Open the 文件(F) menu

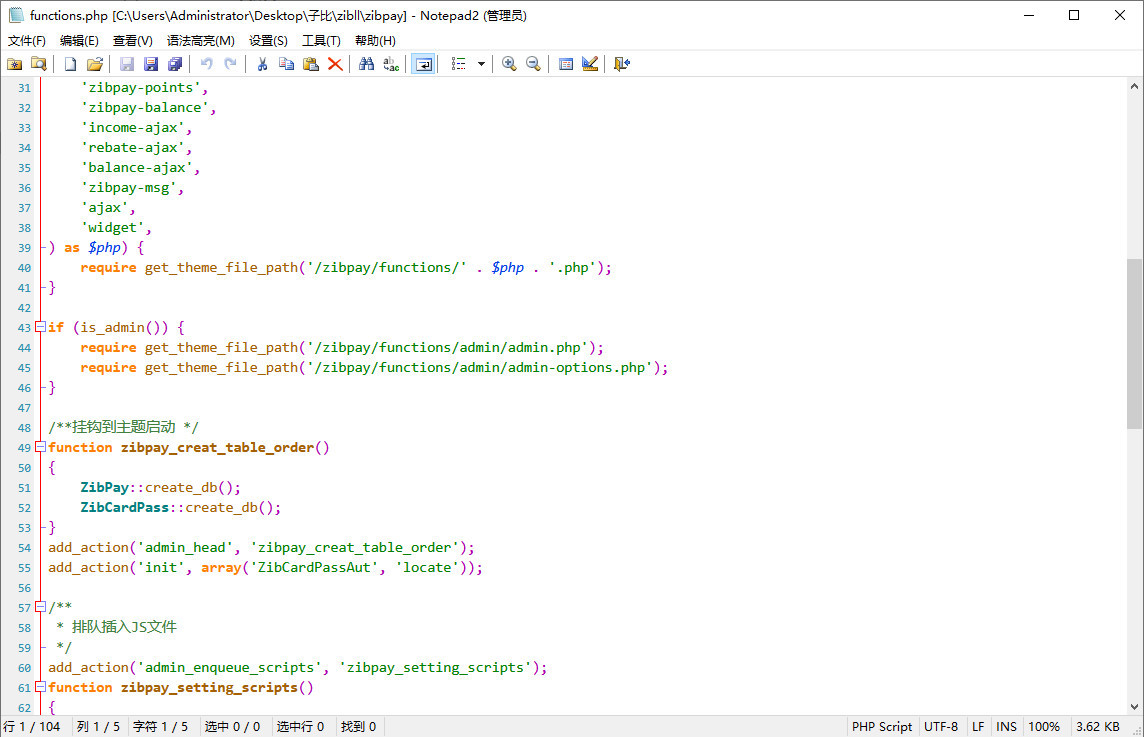coord(27,41)
